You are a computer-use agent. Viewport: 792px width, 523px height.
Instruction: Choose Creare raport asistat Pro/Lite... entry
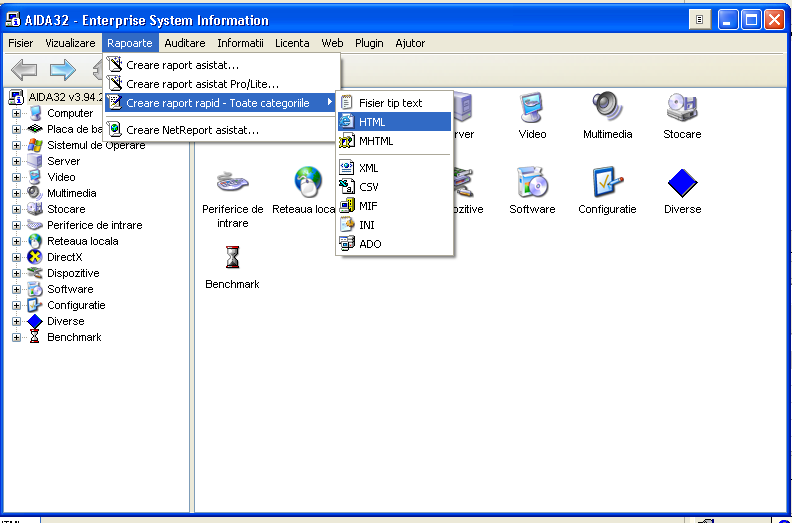221,84
